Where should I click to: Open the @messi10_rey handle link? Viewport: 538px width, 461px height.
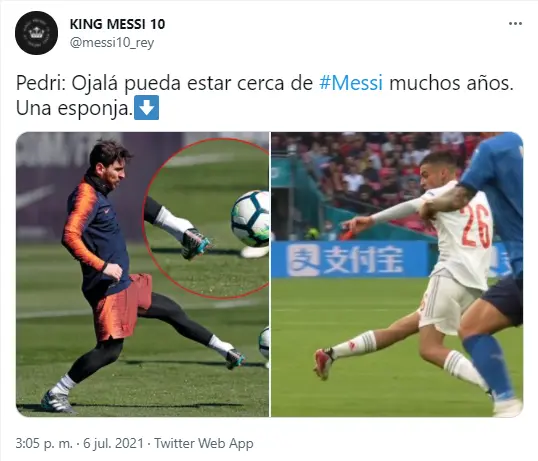pos(112,43)
